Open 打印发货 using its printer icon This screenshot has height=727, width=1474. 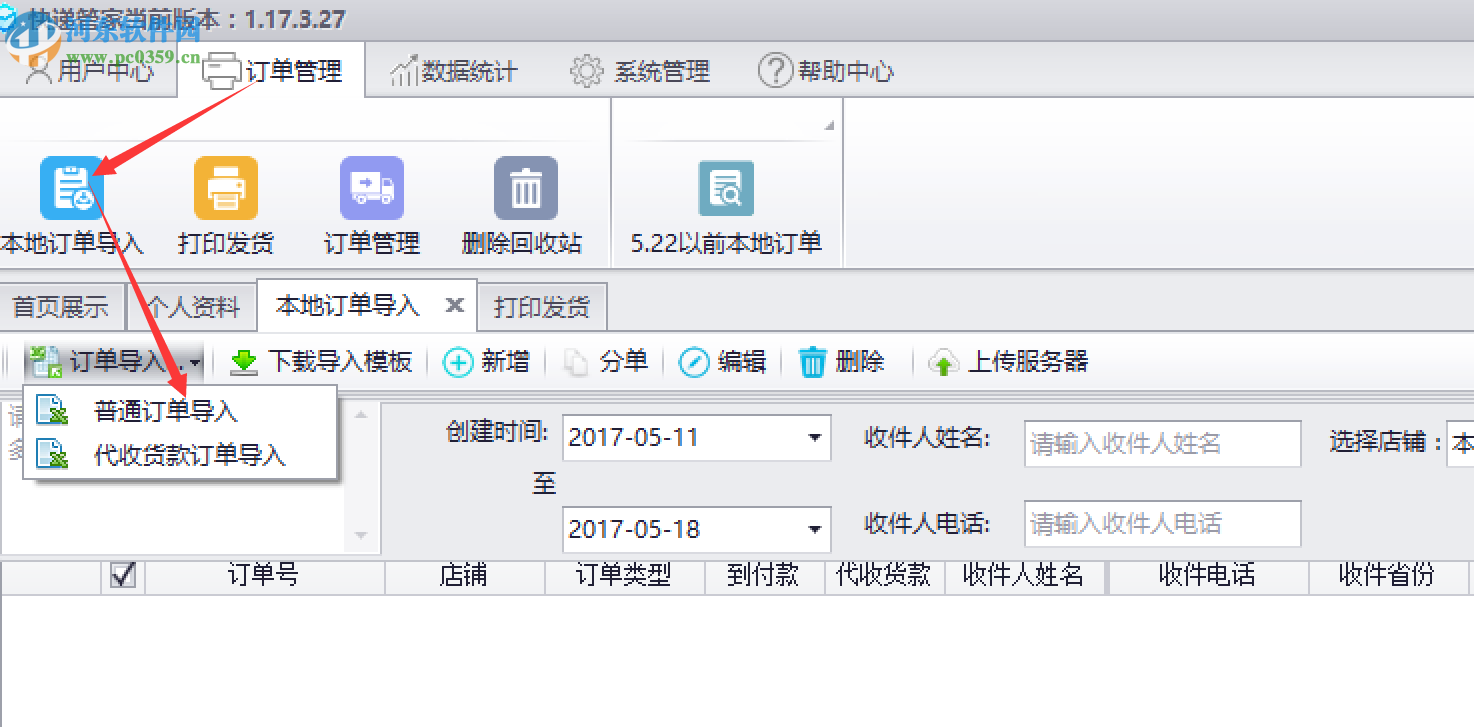click(225, 188)
